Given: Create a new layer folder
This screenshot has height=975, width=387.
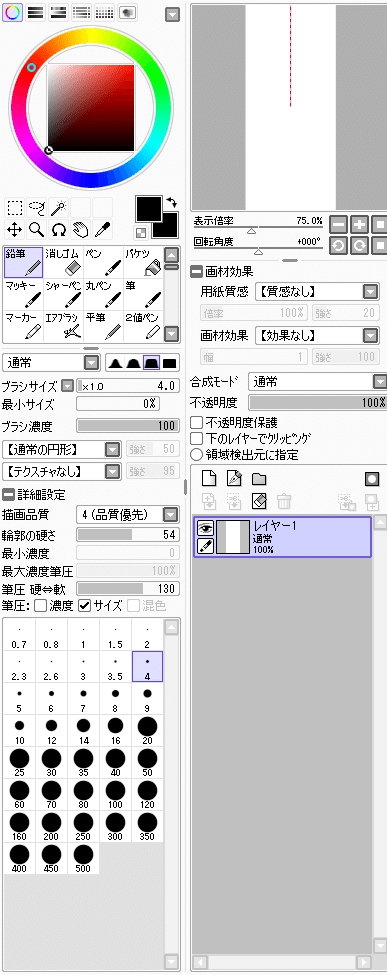Looking at the screenshot, I should pyautogui.click(x=259, y=479).
